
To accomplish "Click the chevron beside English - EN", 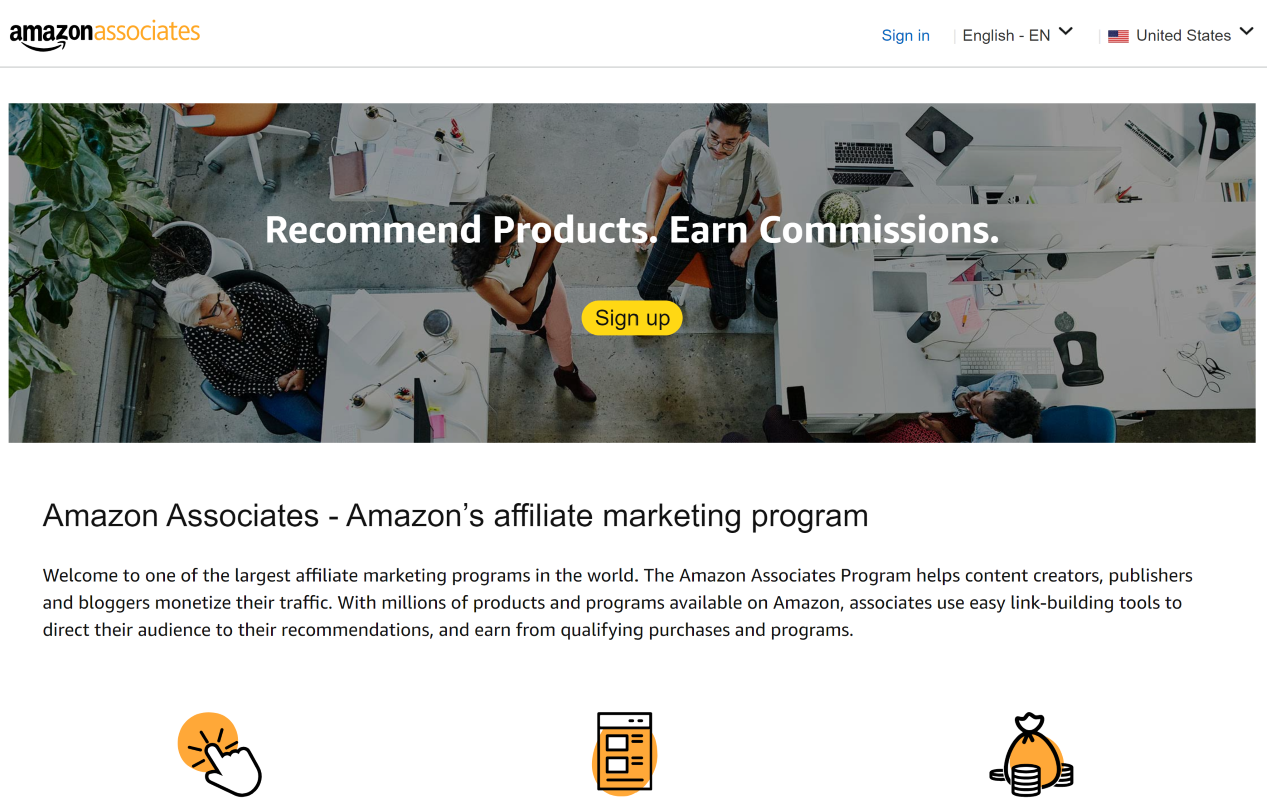I will point(1065,32).
